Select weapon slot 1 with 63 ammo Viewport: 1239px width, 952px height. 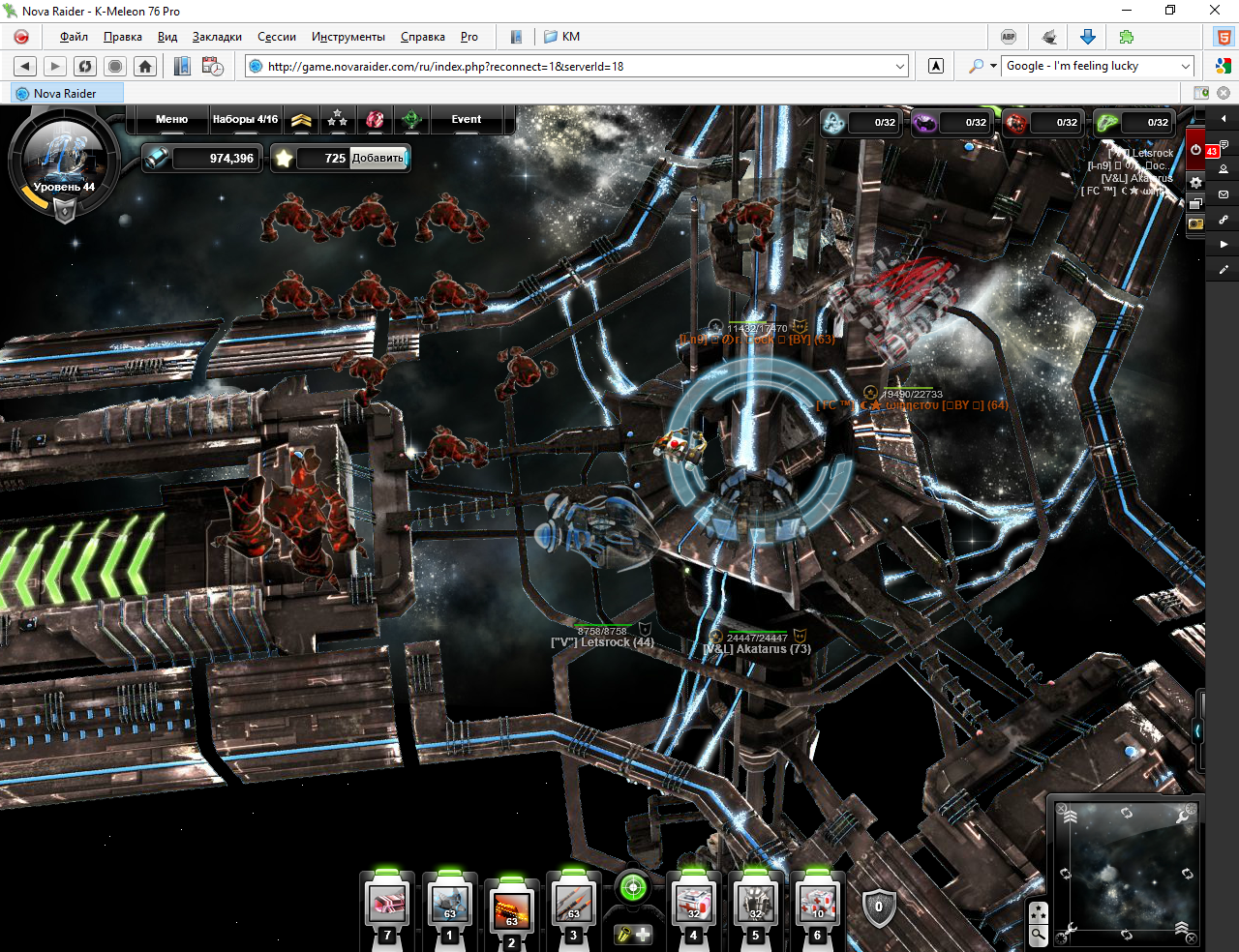click(450, 906)
